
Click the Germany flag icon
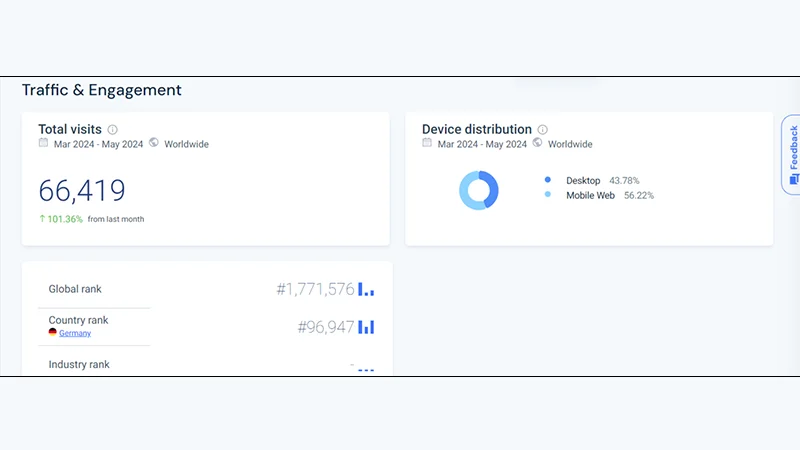tap(53, 332)
